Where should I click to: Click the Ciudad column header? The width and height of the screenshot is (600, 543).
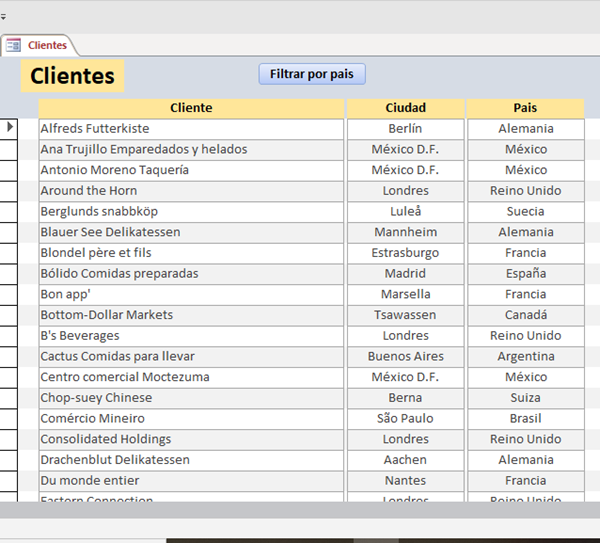pyautogui.click(x=405, y=108)
